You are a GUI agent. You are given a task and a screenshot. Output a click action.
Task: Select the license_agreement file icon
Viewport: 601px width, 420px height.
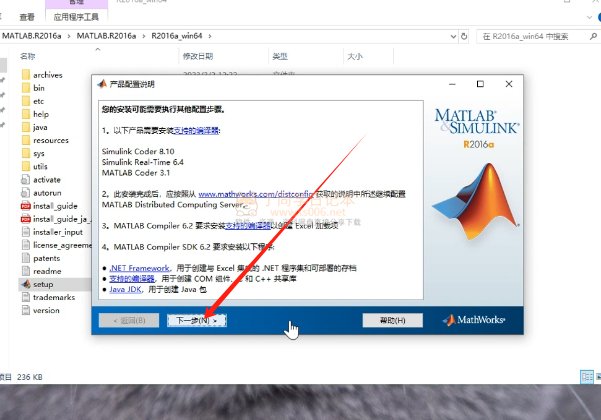[x=26, y=245]
